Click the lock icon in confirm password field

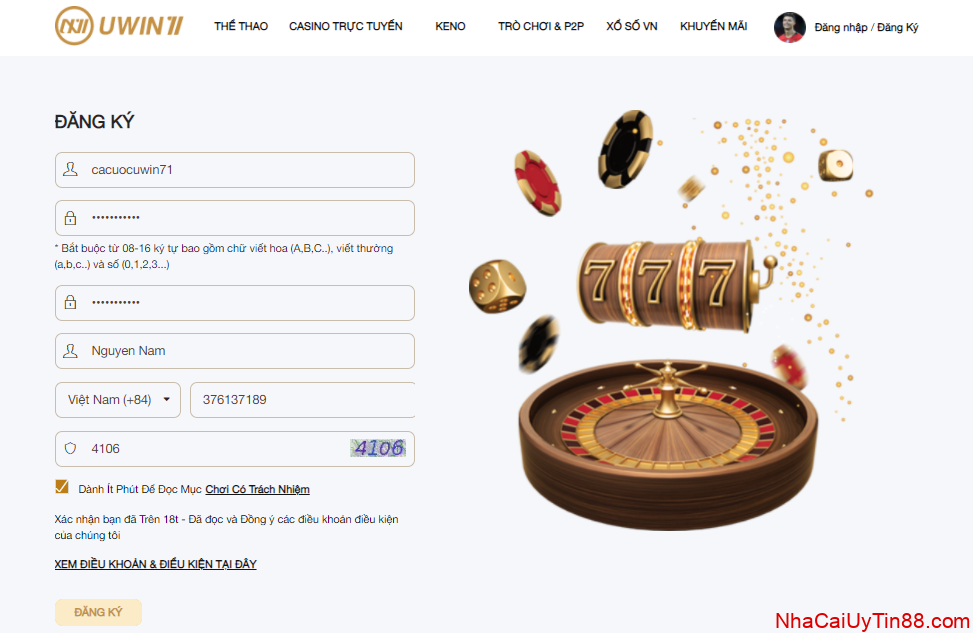pyautogui.click(x=70, y=303)
